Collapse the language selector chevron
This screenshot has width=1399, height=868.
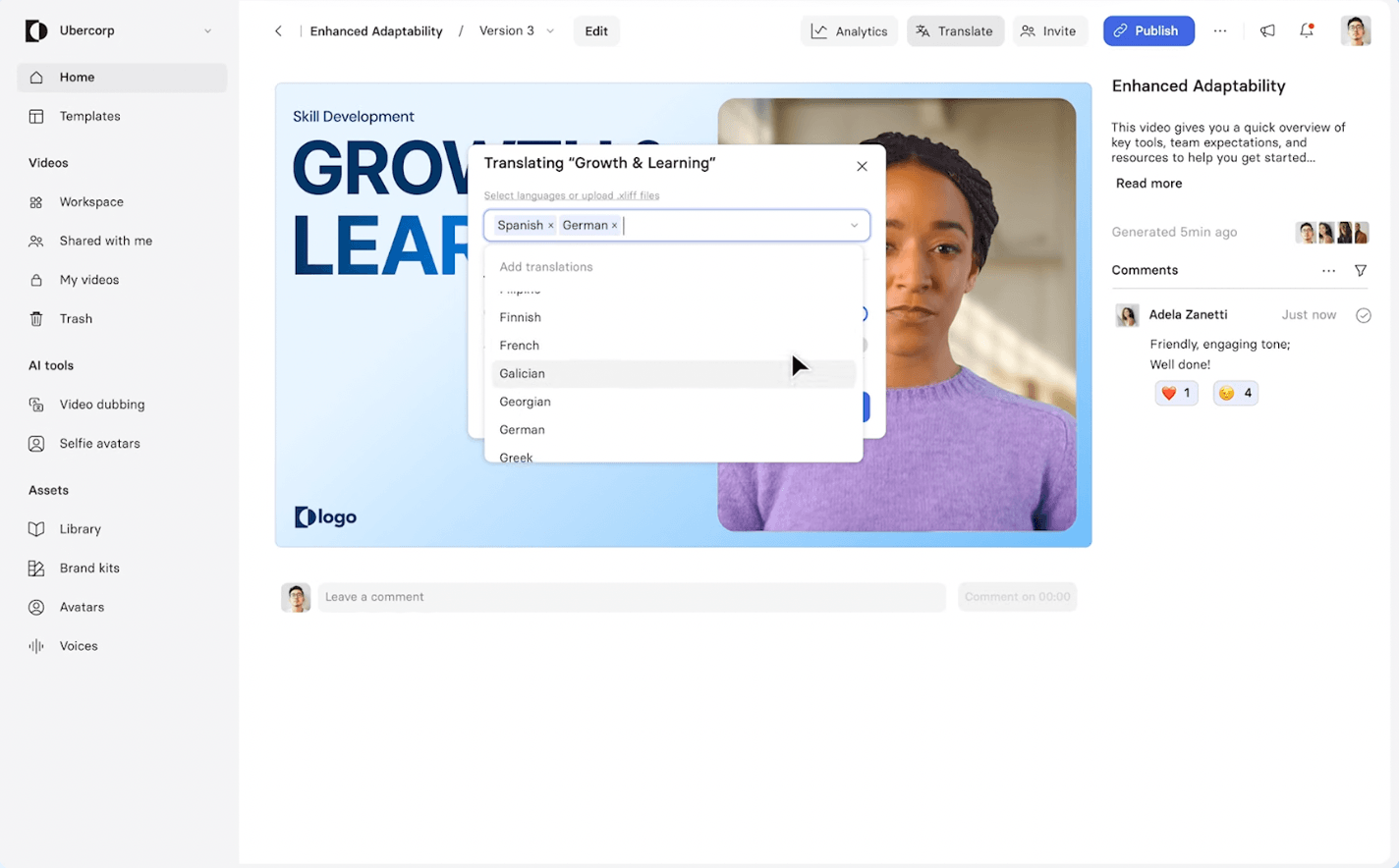coord(854,226)
